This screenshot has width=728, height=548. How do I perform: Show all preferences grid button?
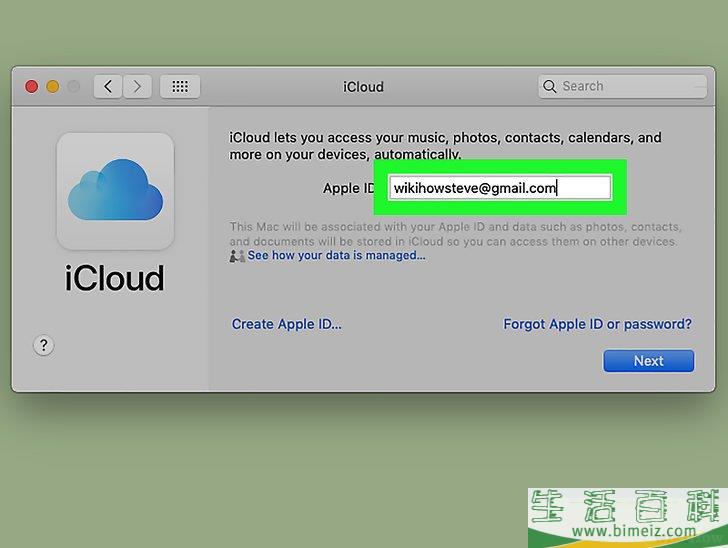coord(180,86)
